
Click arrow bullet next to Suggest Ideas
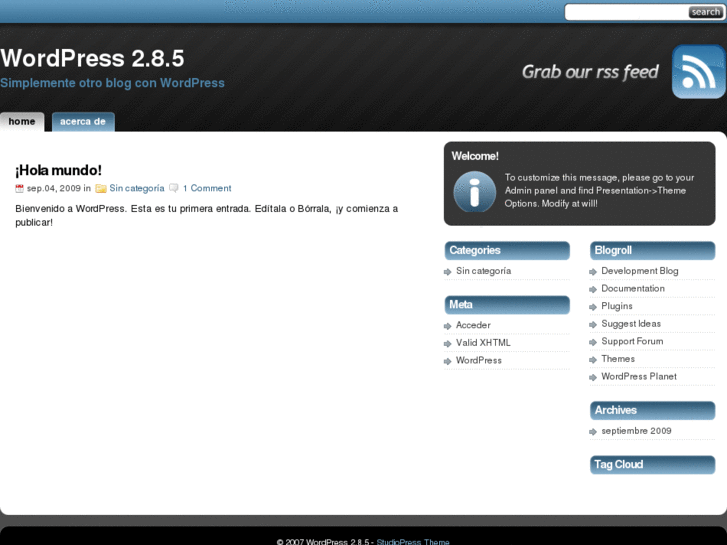[593, 325]
